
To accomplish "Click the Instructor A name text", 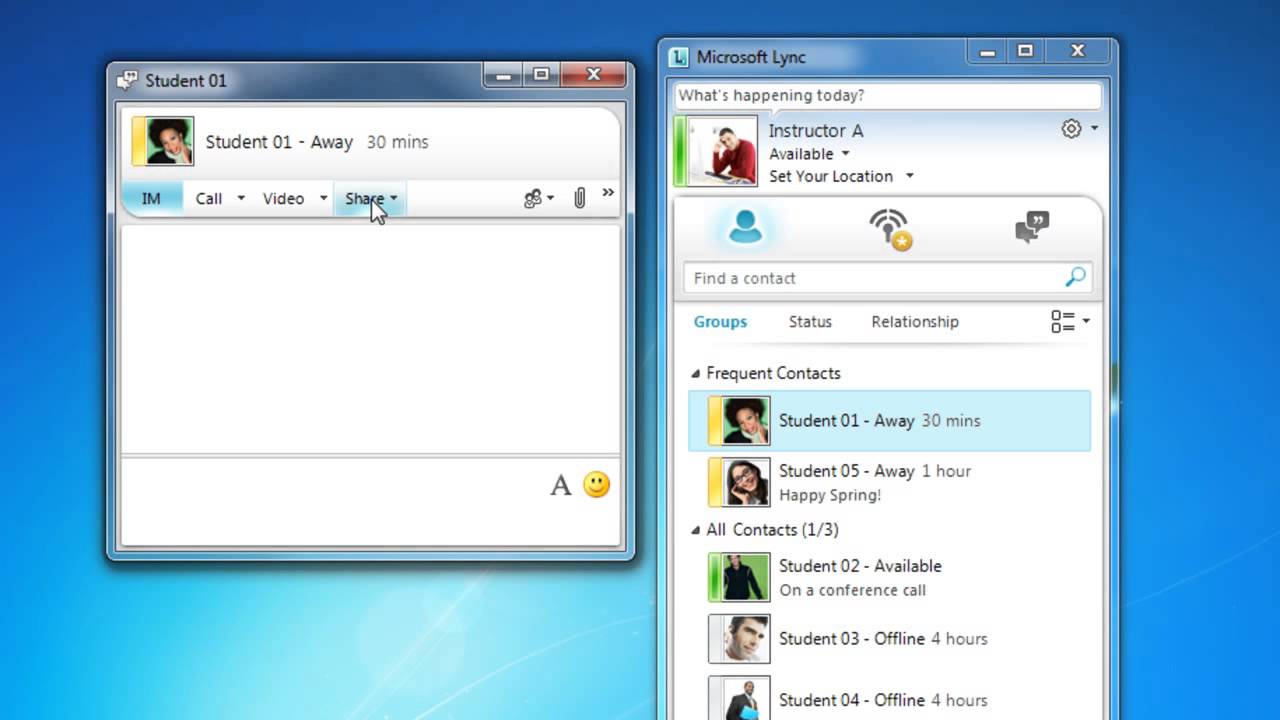I will (x=816, y=130).
